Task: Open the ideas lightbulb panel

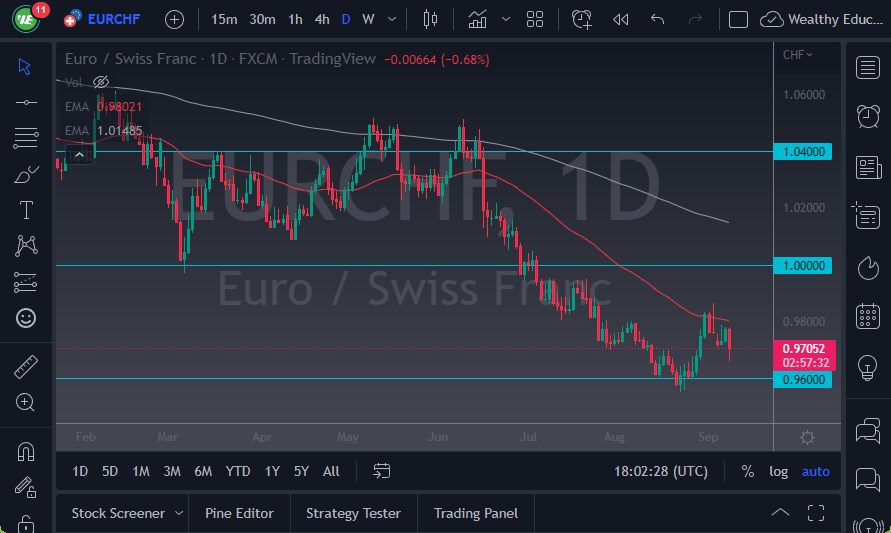Action: pos(868,367)
